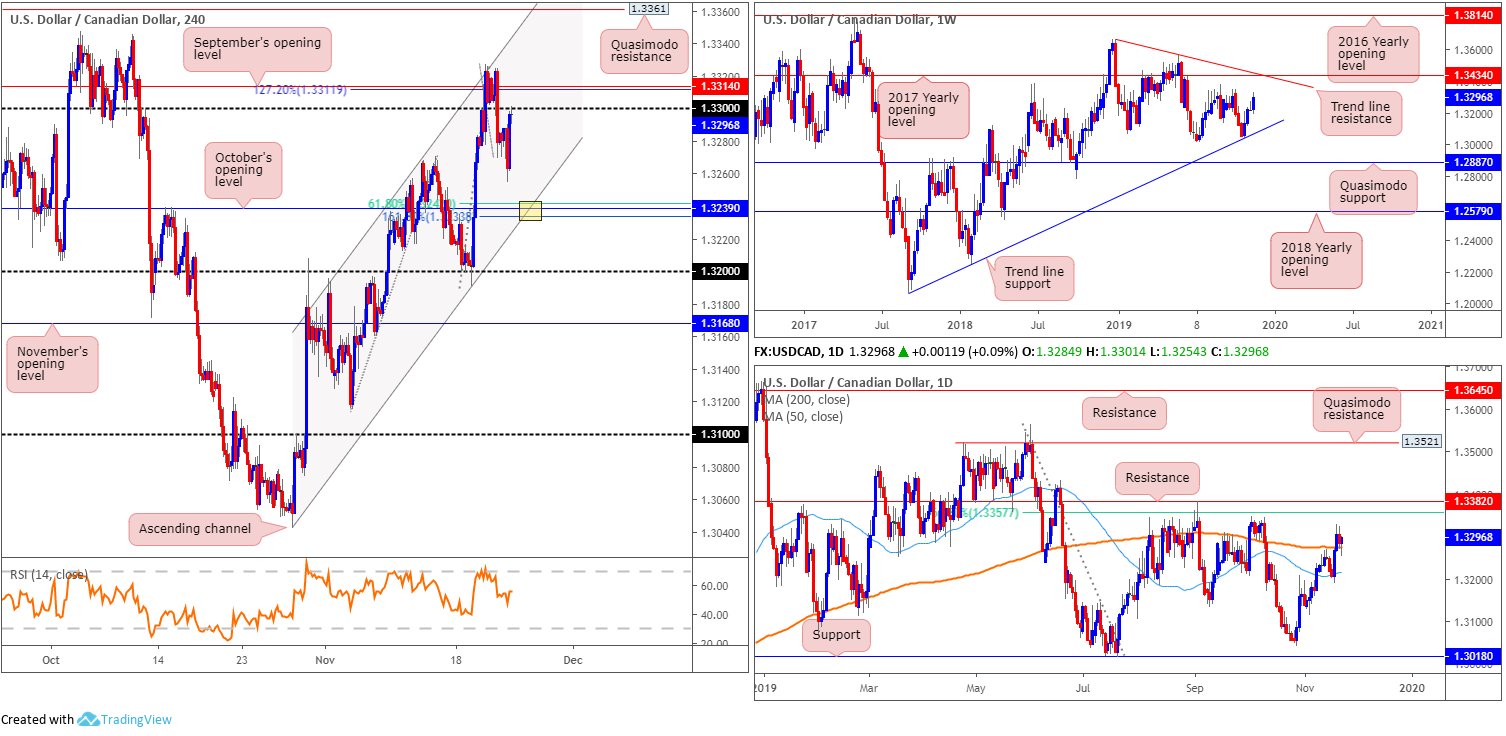Image resolution: width=1506 pixels, height=736 pixels.
Task: Click the 127.20%(1.33119) Fibonacci label
Action: 301,88
